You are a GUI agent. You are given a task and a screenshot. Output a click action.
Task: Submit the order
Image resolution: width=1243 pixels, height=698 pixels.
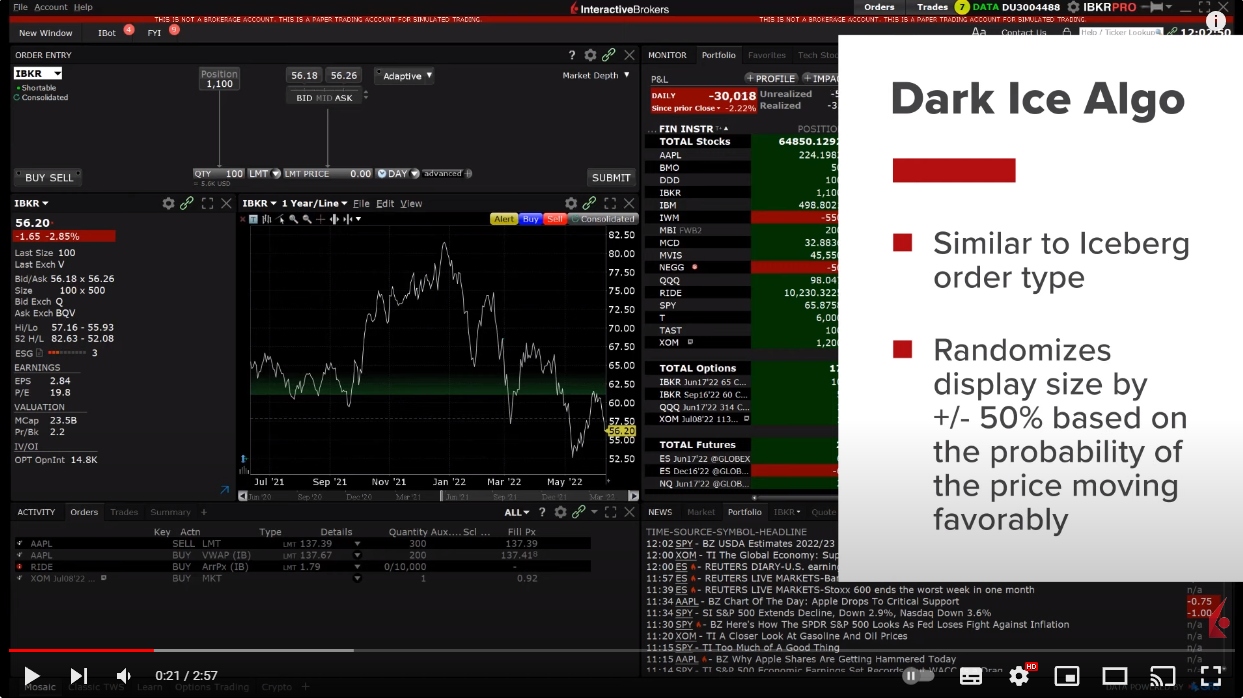(x=611, y=177)
